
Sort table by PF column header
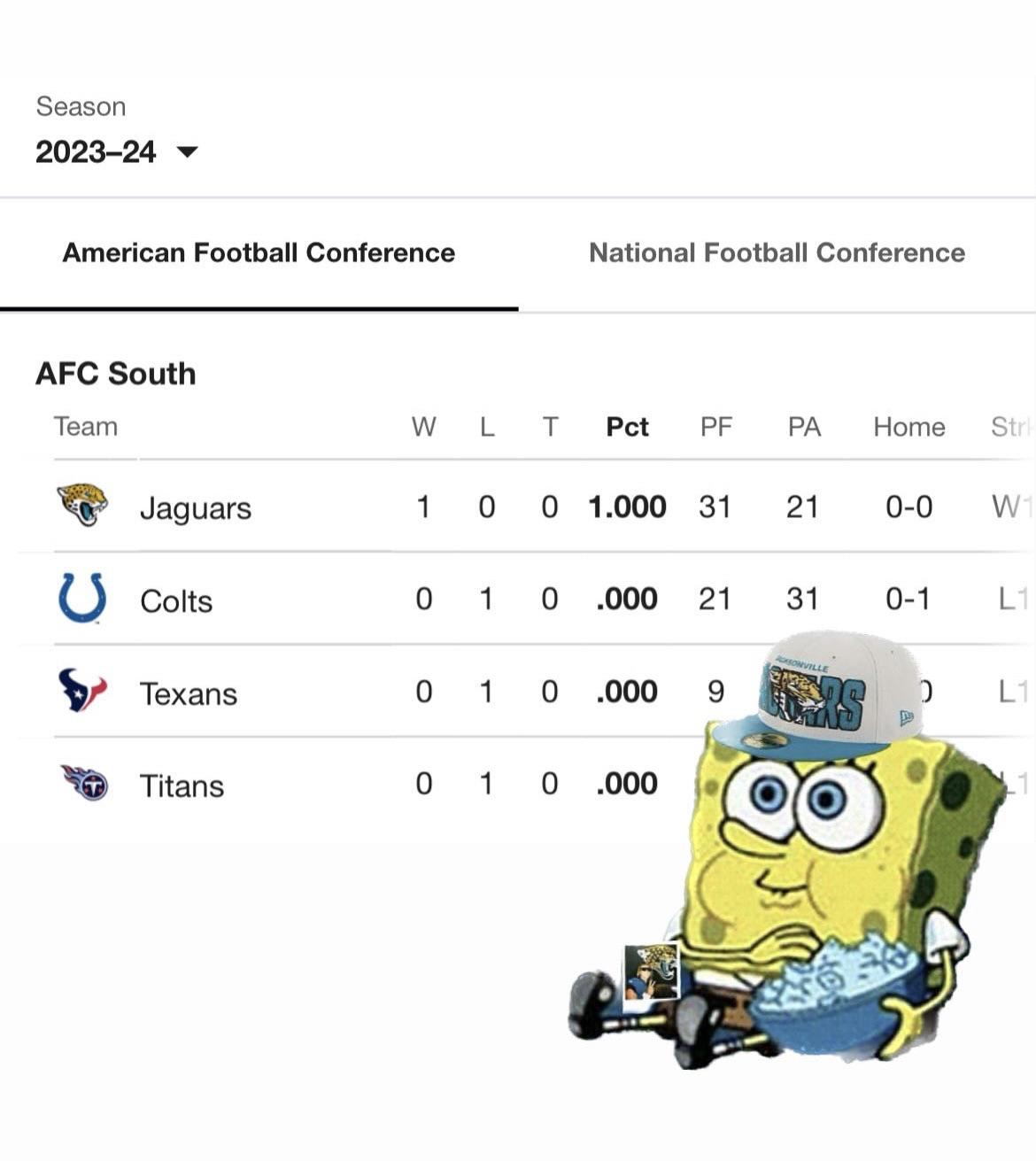[715, 427]
